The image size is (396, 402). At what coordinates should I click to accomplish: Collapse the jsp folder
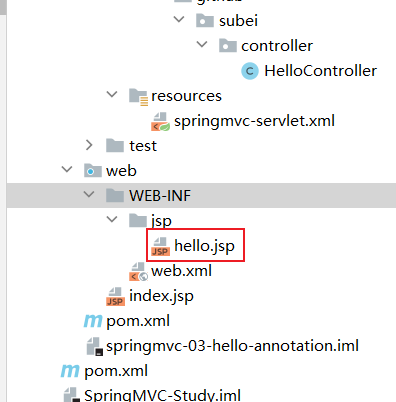pos(112,219)
